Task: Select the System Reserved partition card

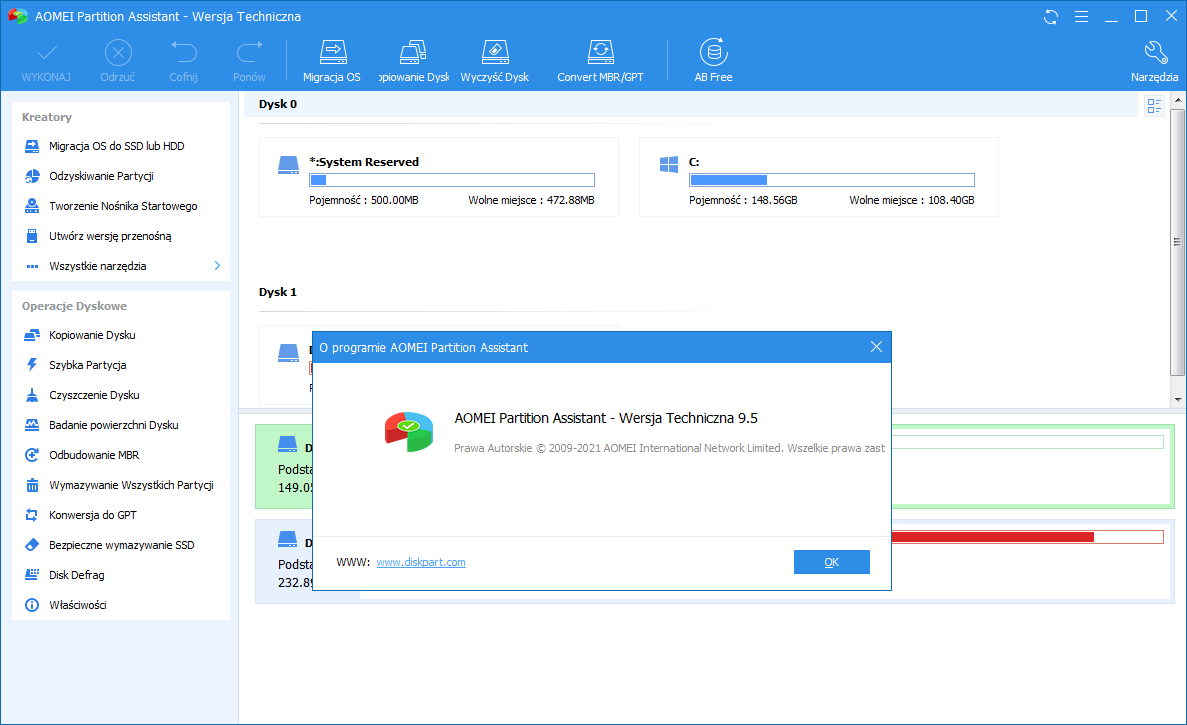Action: tap(439, 177)
